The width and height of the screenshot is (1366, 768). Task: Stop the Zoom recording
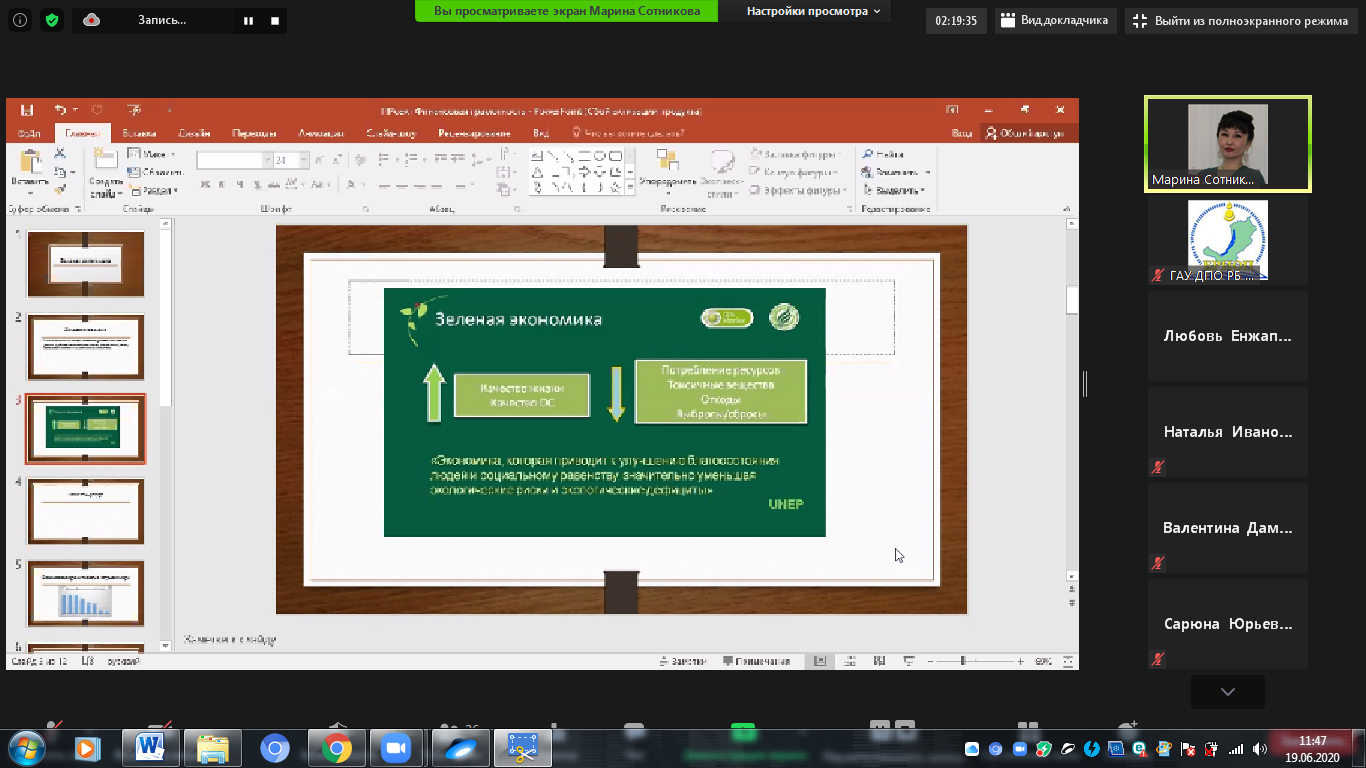pyautogui.click(x=275, y=20)
